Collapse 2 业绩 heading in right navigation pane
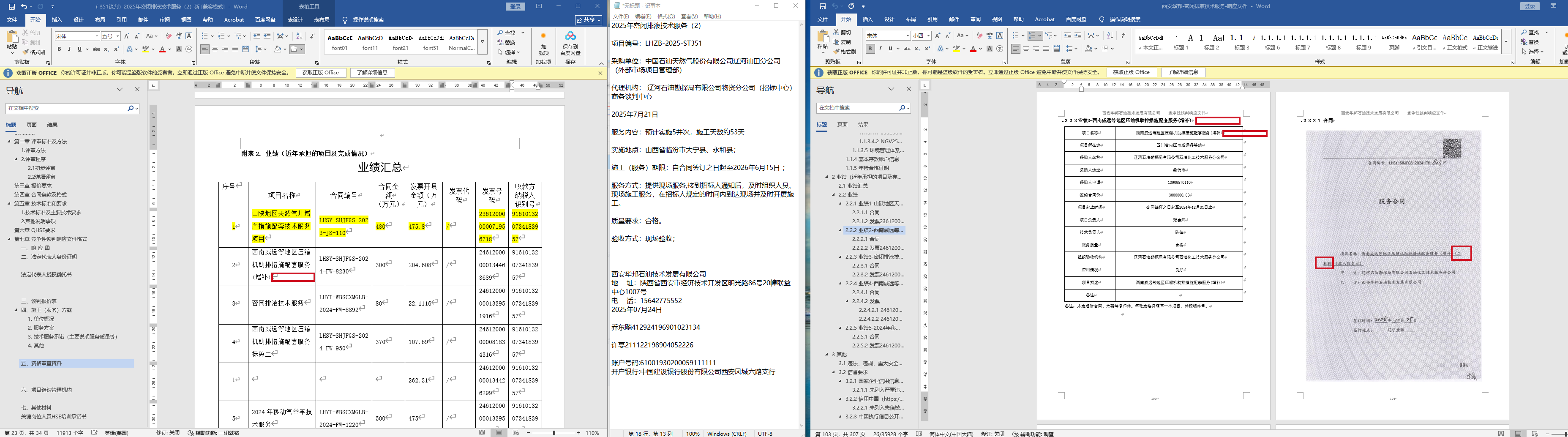 tap(827, 177)
